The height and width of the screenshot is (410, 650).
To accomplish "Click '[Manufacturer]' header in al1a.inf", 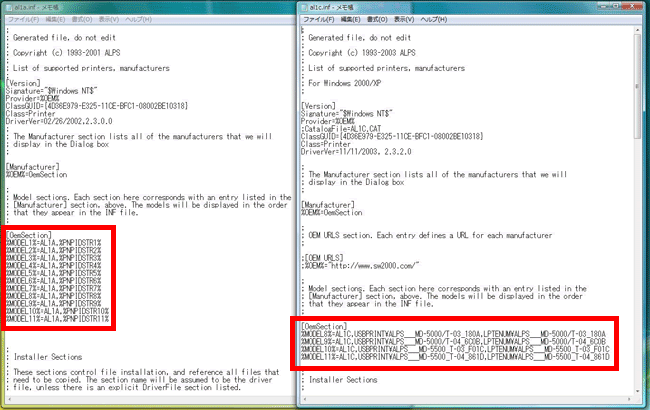I will point(32,167).
